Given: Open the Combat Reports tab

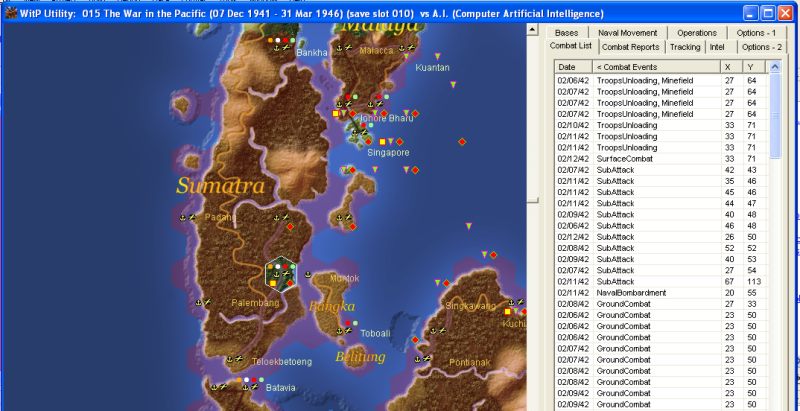Looking at the screenshot, I should [x=631, y=47].
